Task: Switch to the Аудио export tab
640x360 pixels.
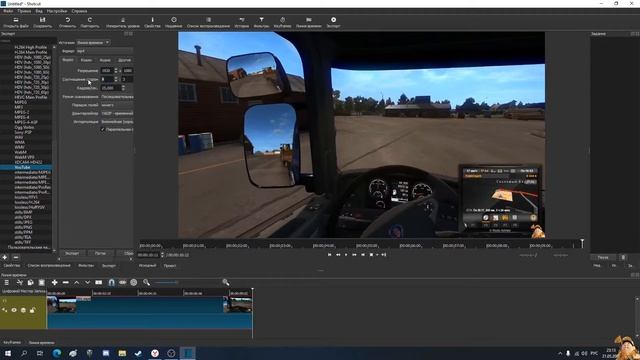Action: click(105, 60)
